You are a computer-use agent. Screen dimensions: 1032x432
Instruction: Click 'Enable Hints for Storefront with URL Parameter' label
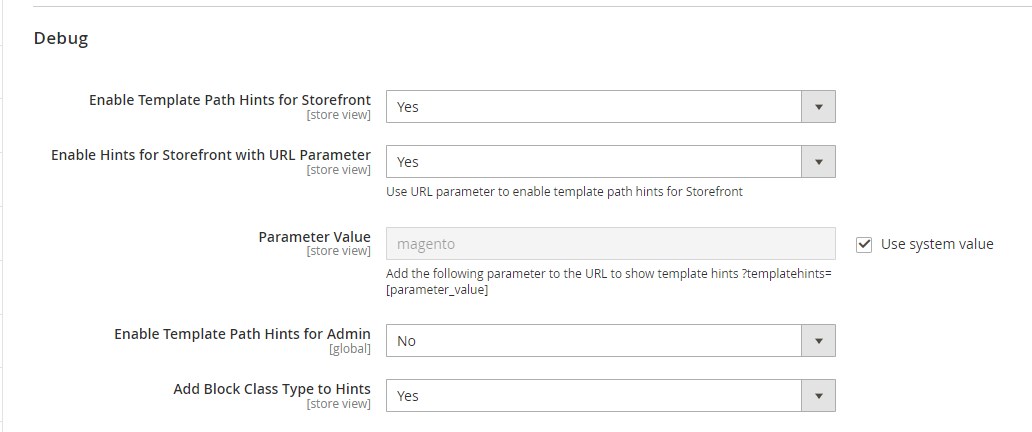(x=211, y=155)
